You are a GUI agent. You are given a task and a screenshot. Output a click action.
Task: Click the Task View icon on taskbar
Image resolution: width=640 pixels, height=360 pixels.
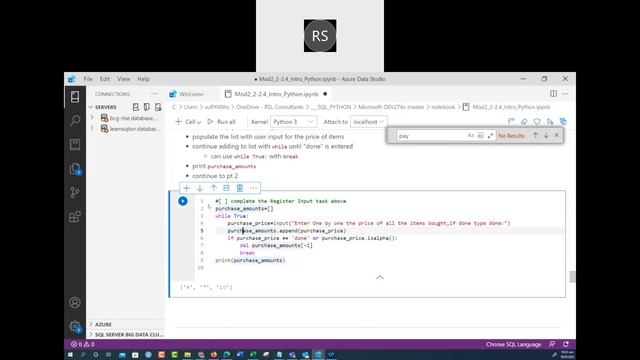pyautogui.click(x=109, y=355)
